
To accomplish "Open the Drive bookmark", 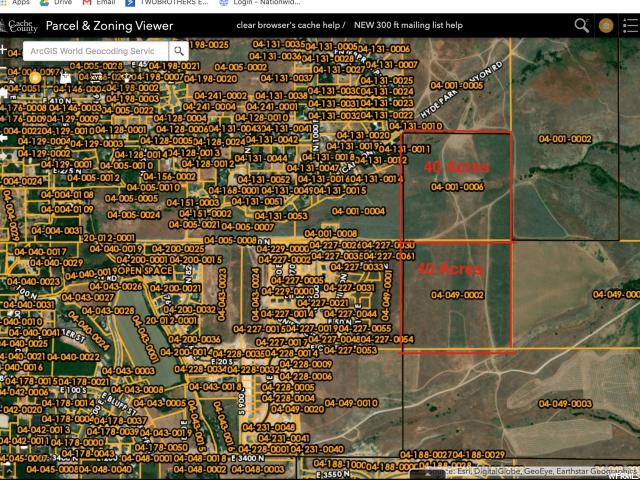I will click(57, 2).
